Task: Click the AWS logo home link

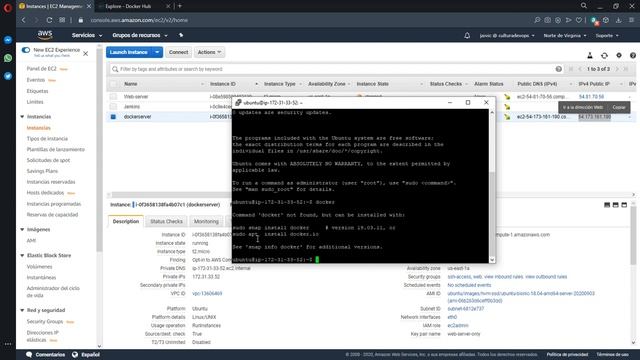Action: click(x=45, y=35)
